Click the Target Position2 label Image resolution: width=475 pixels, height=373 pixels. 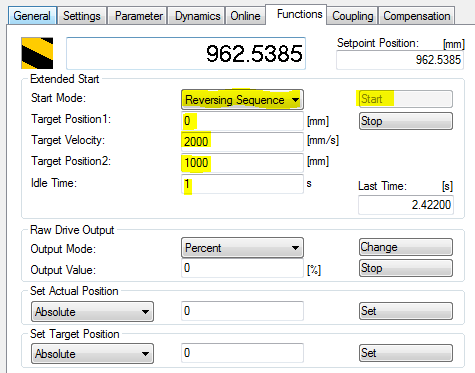click(71, 161)
